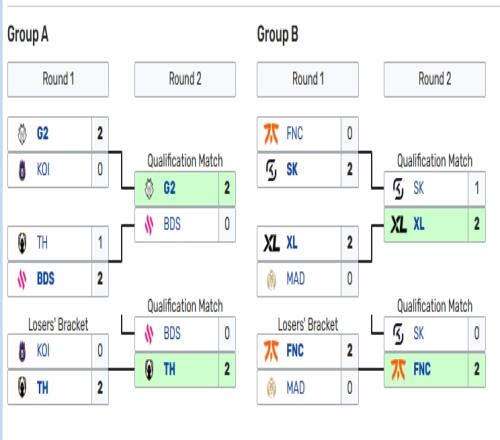This screenshot has width=500, height=440.
Task: Select Group A Round 1 header
Action: pyautogui.click(x=58, y=79)
